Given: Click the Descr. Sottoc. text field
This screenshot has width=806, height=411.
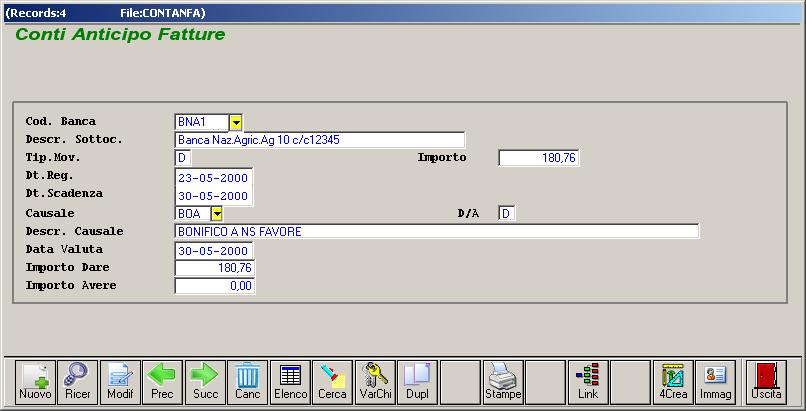Looking at the screenshot, I should (x=320, y=140).
